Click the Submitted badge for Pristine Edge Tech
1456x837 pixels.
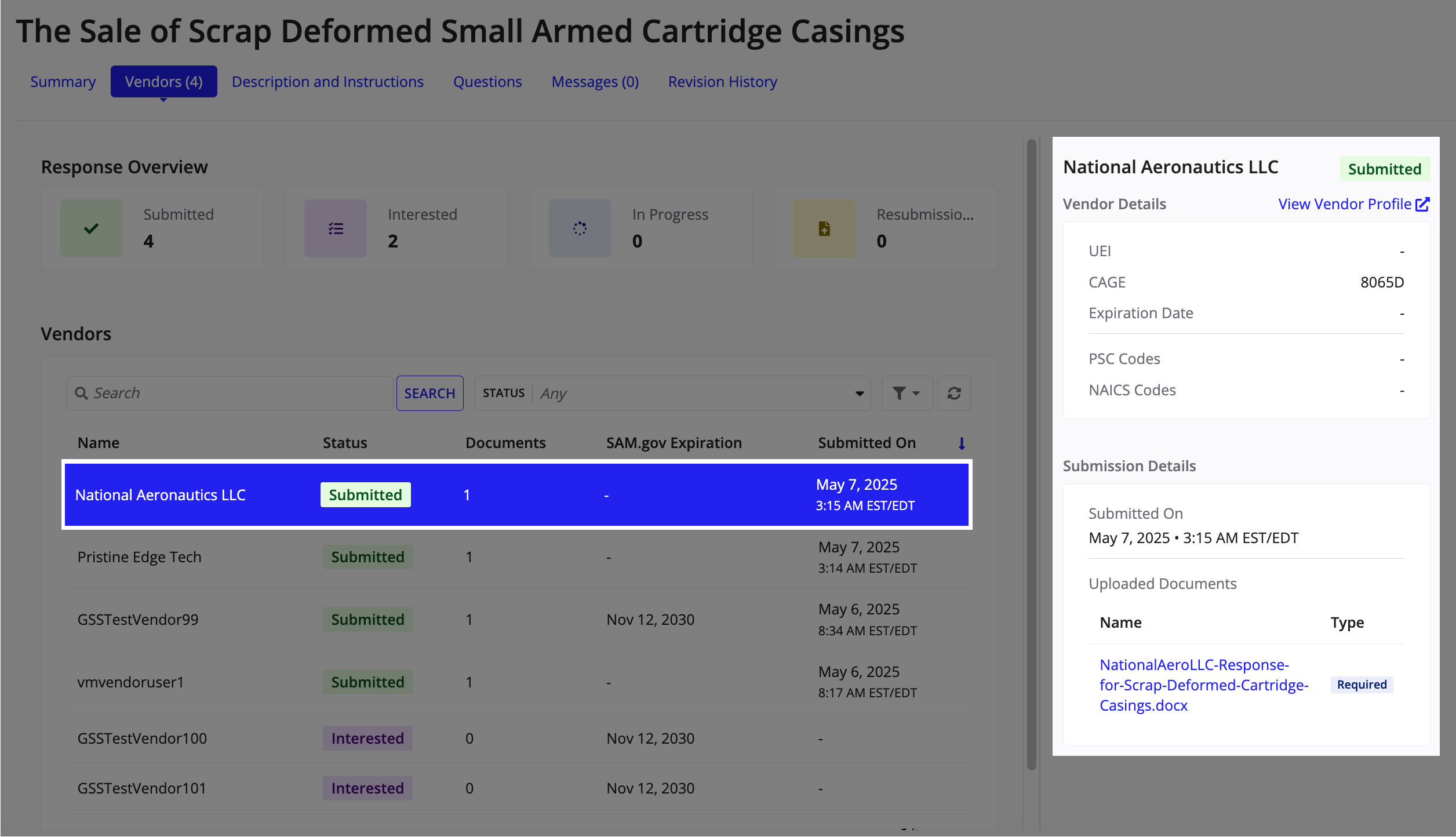coord(367,557)
